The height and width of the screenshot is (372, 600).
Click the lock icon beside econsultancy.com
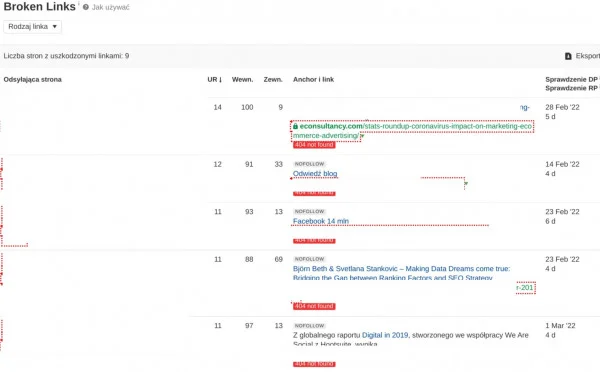point(295,126)
